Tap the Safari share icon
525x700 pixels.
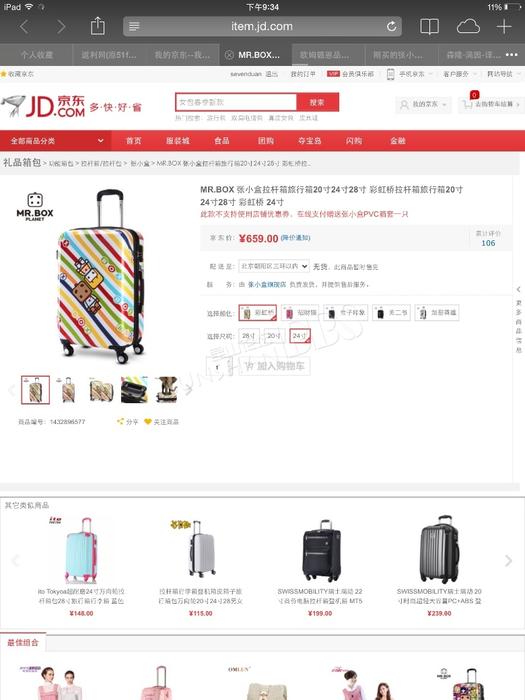tap(97, 26)
